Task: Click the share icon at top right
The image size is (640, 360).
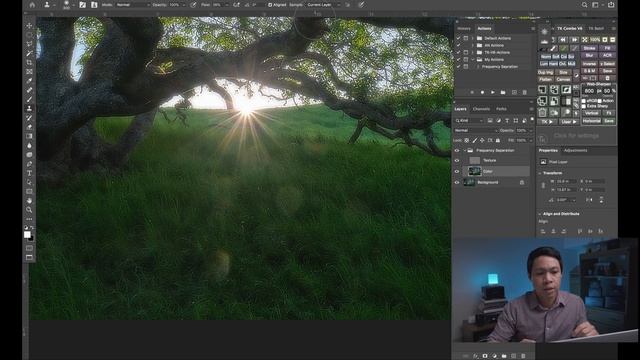Action: tap(611, 5)
